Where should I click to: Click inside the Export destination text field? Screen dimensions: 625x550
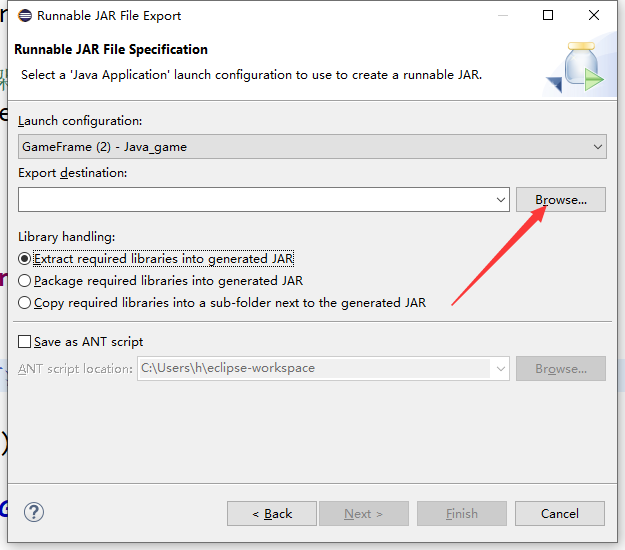coord(255,200)
